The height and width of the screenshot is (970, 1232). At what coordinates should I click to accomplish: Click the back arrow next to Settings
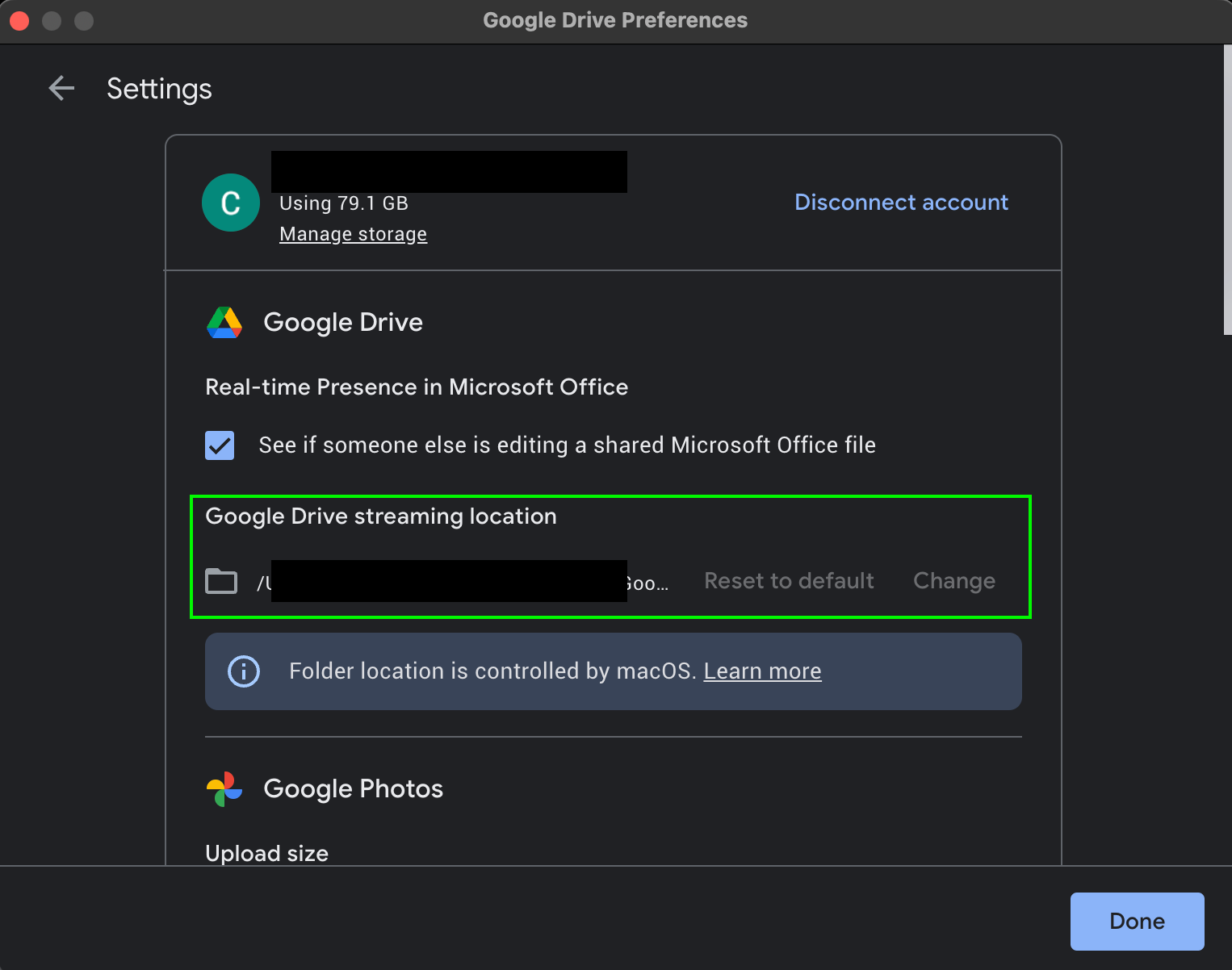(x=61, y=88)
